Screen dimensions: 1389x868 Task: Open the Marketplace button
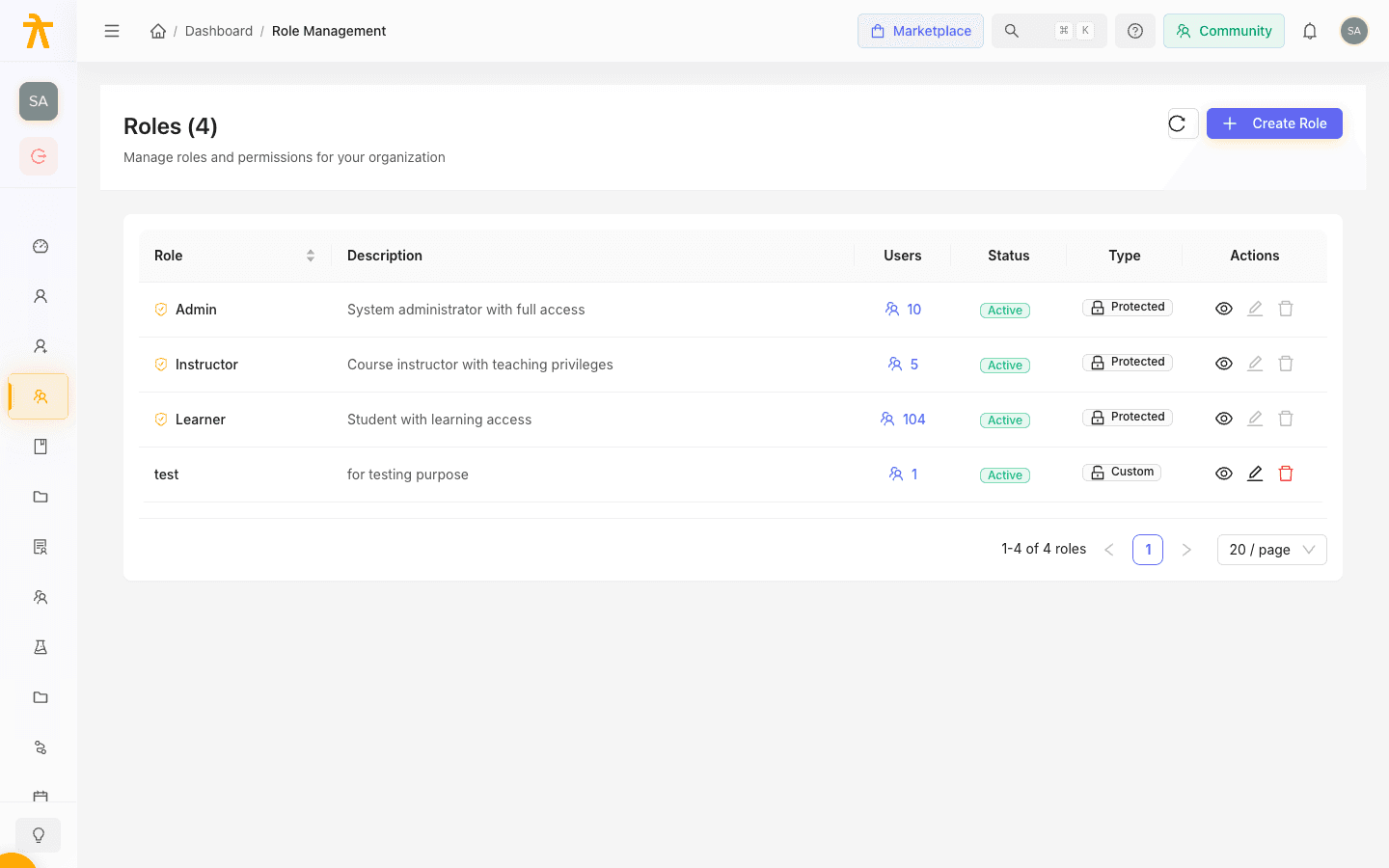921,31
